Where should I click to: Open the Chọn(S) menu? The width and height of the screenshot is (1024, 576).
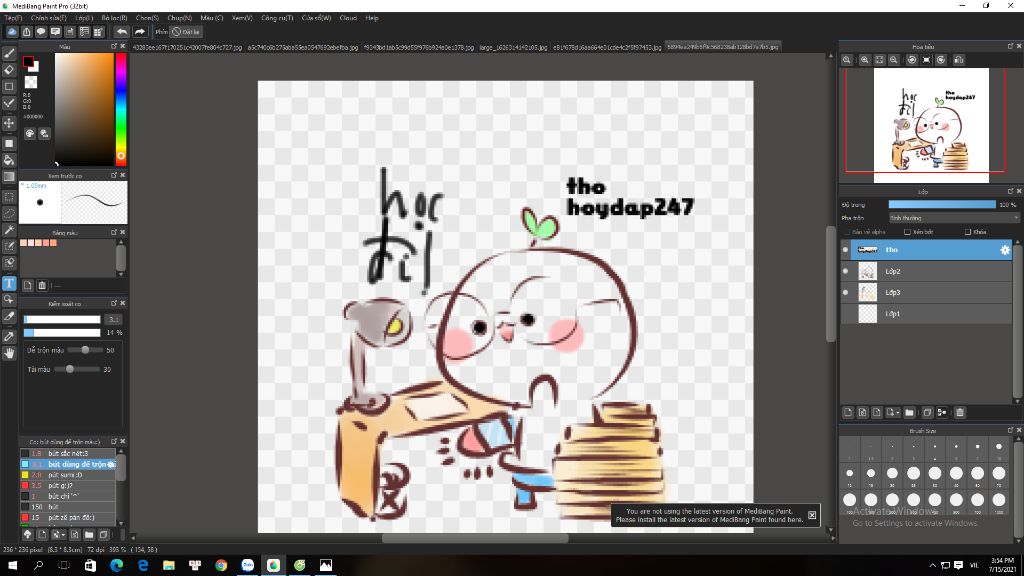click(x=148, y=18)
